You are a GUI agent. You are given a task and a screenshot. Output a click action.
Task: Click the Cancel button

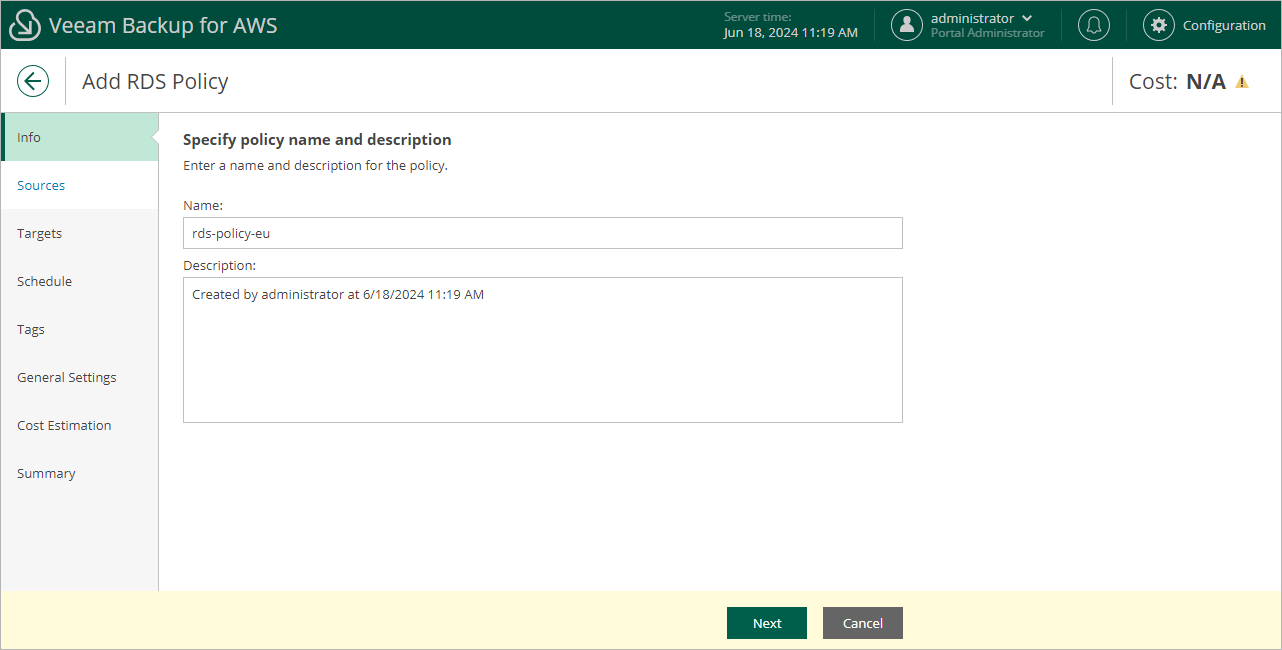pyautogui.click(x=863, y=623)
